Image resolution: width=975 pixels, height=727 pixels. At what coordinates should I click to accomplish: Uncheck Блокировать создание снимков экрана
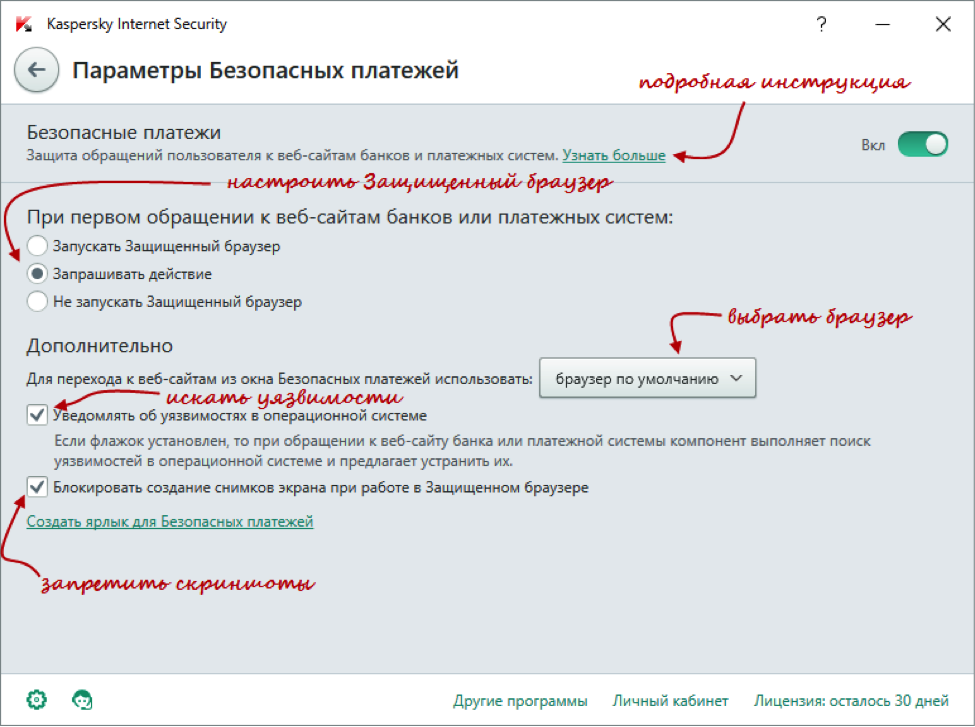37,487
